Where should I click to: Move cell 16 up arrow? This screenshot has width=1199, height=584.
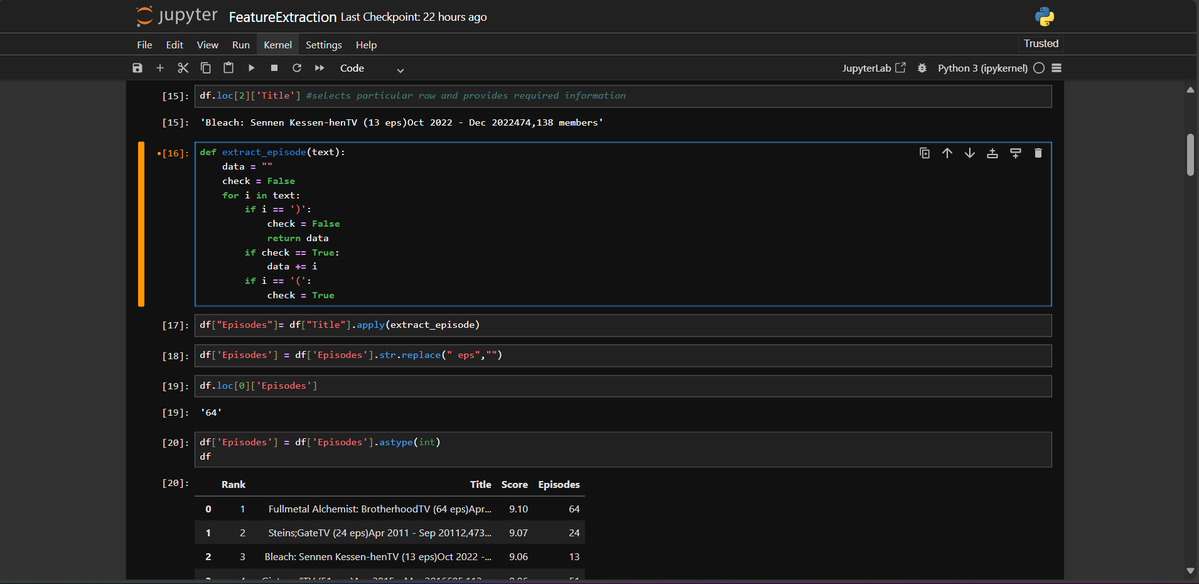[947, 153]
